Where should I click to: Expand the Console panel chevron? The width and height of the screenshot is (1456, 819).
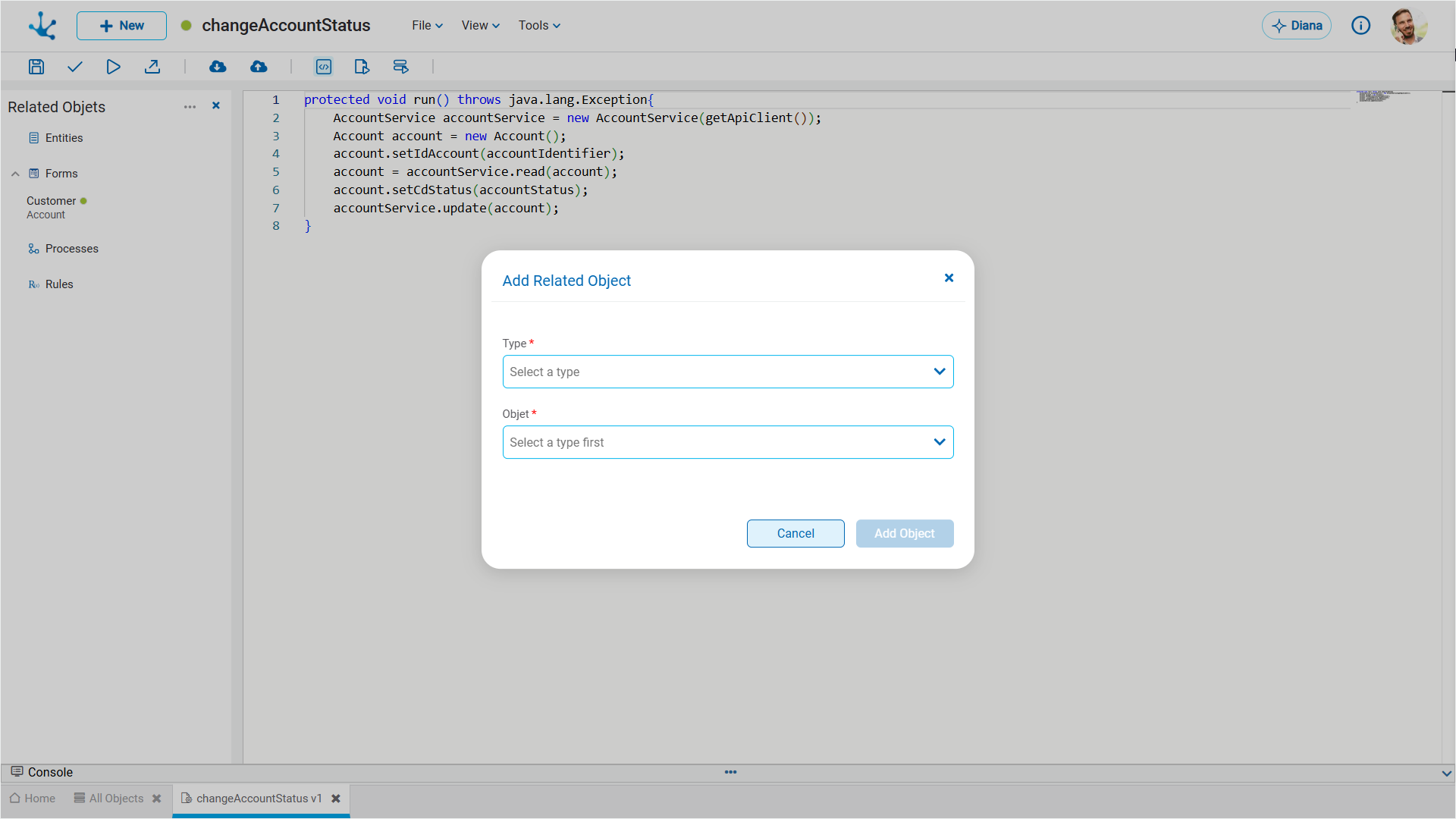click(x=1446, y=773)
